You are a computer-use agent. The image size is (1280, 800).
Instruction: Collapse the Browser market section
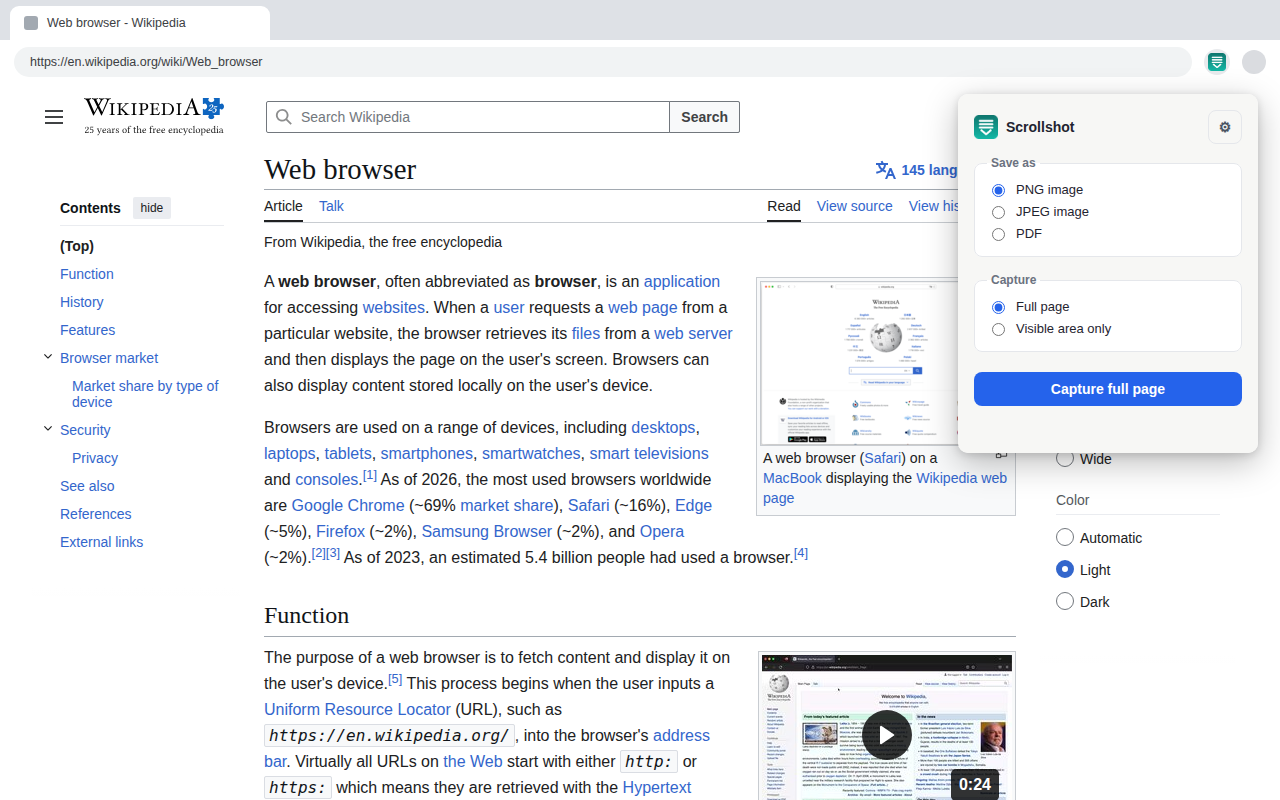tap(47, 357)
